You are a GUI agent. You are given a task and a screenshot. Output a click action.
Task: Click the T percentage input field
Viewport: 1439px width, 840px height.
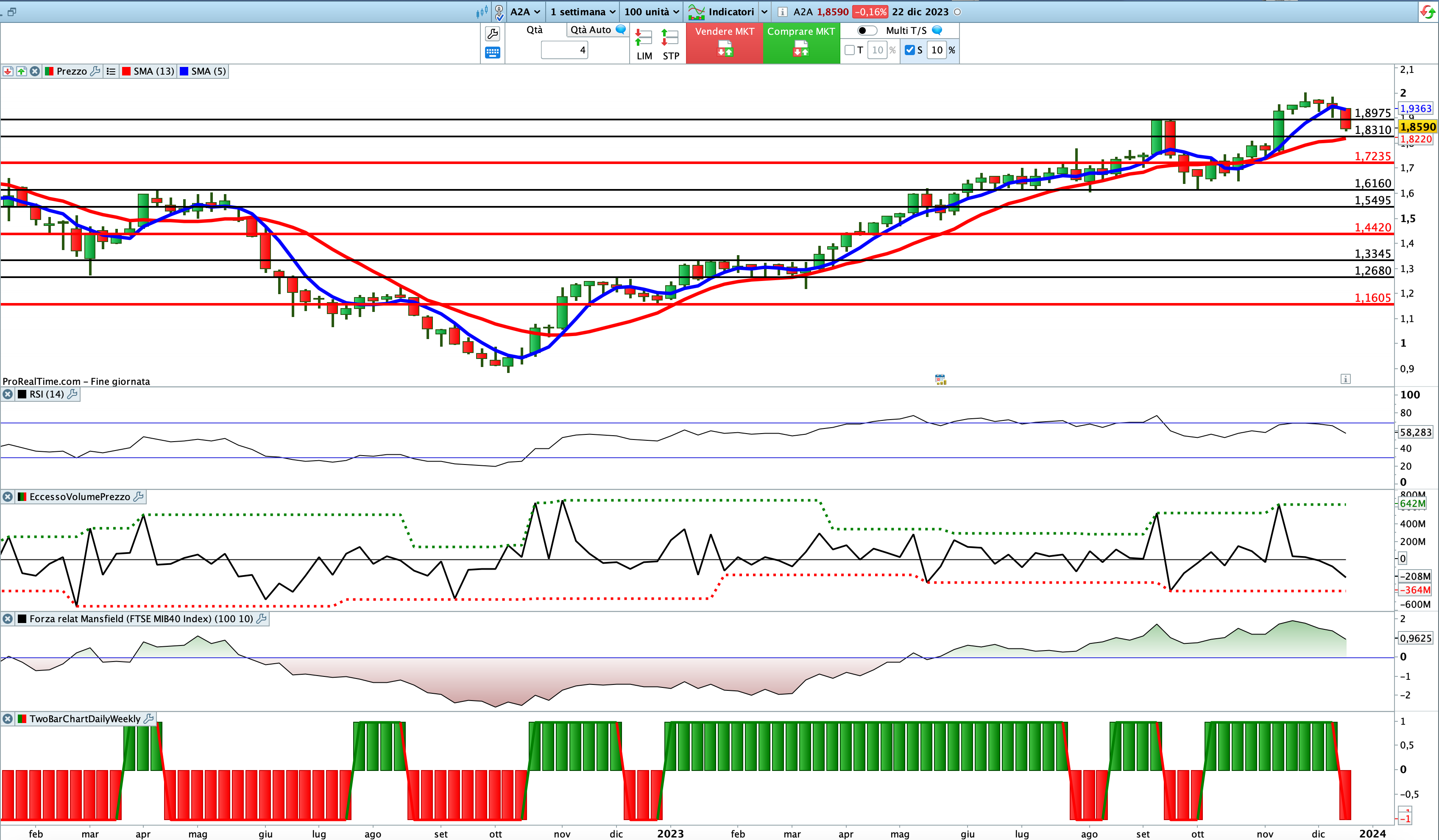pos(878,50)
